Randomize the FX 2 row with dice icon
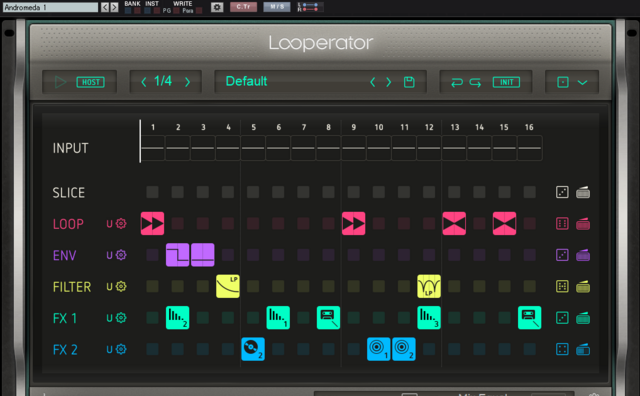The image size is (640, 396). (562, 349)
